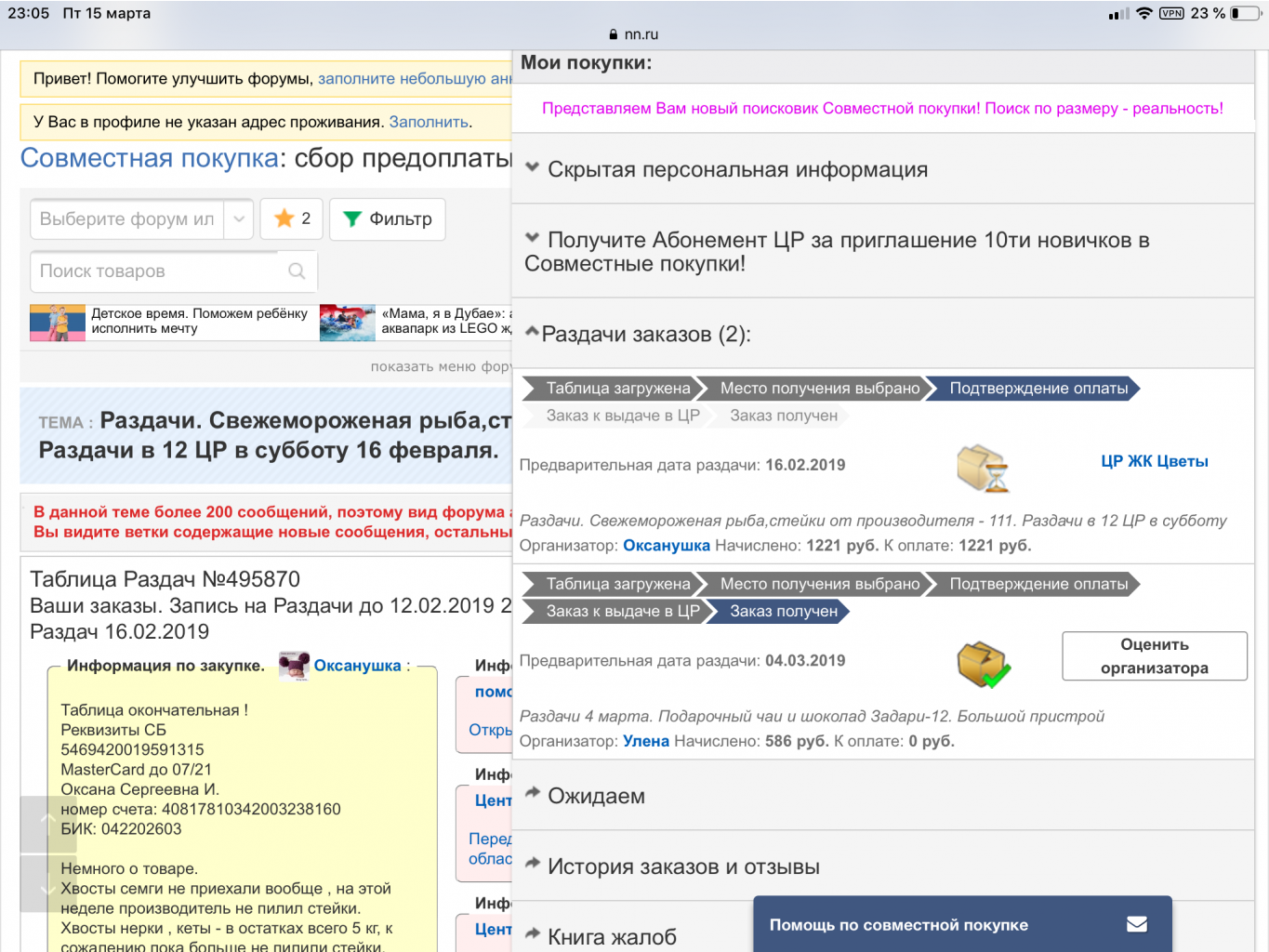
Task: Click the scroll-down arrow button
Action: (48, 884)
